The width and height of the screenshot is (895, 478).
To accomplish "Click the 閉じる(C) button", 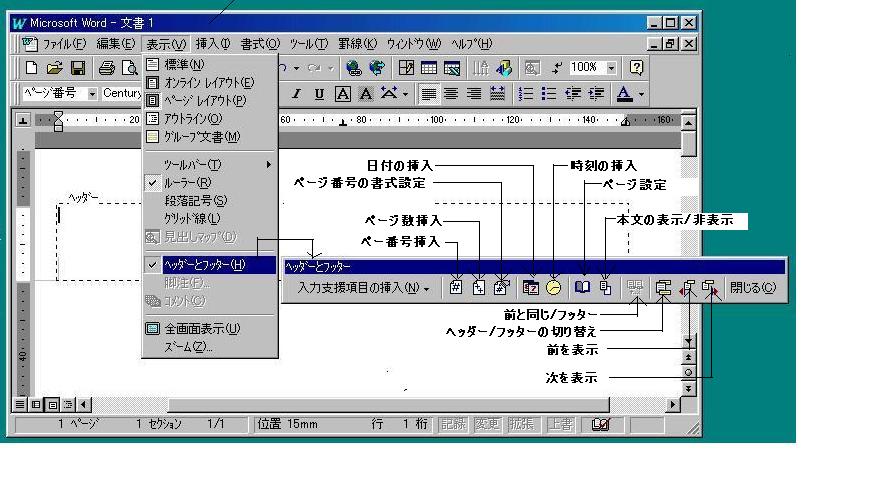I will point(753,288).
